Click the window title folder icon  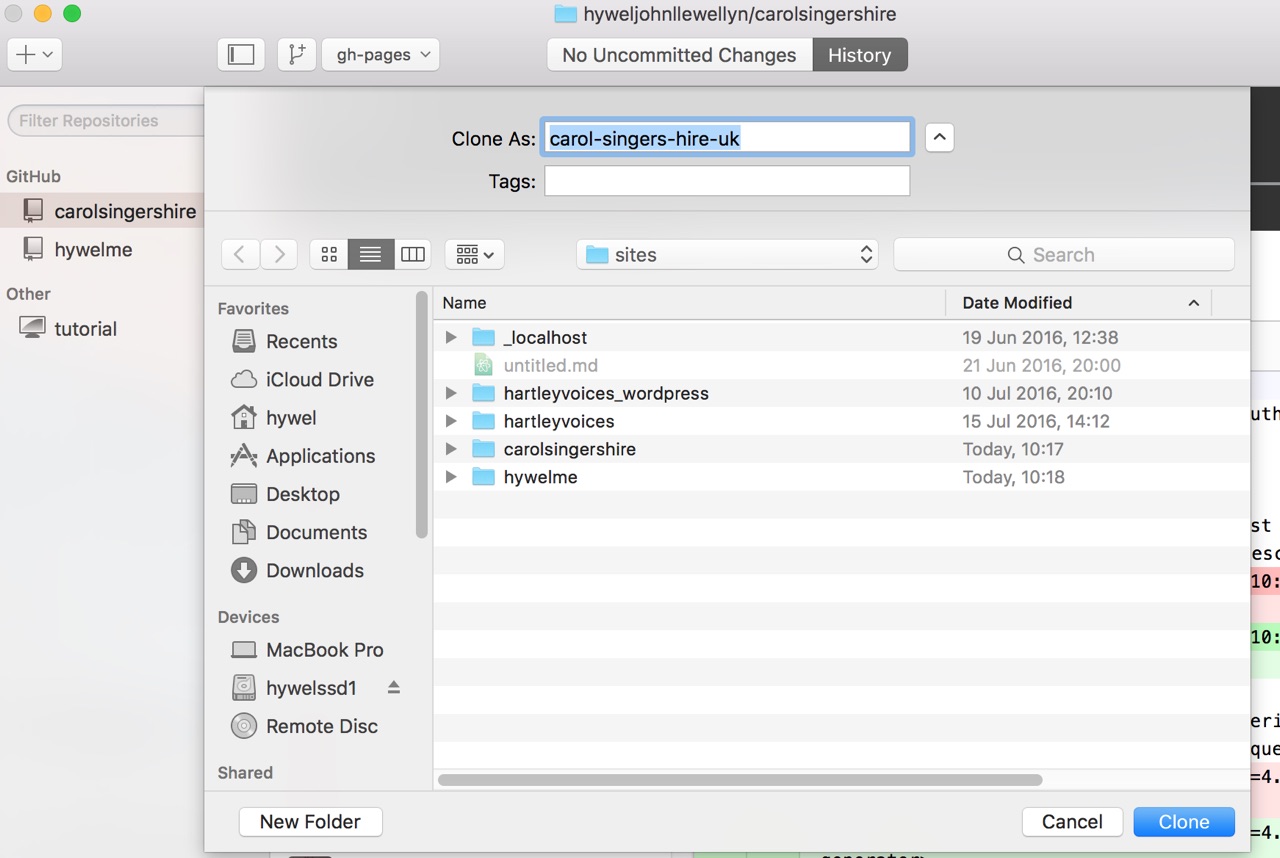tap(565, 14)
